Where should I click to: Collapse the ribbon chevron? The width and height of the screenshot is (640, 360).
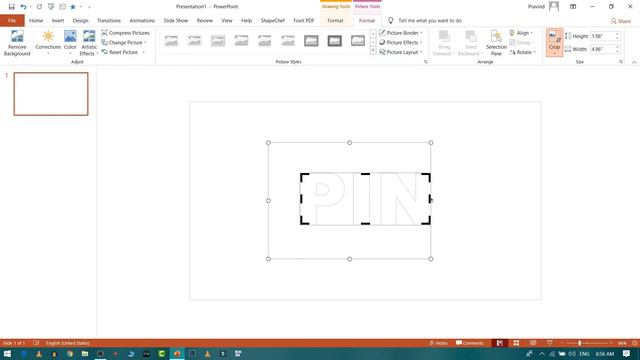coord(634,62)
